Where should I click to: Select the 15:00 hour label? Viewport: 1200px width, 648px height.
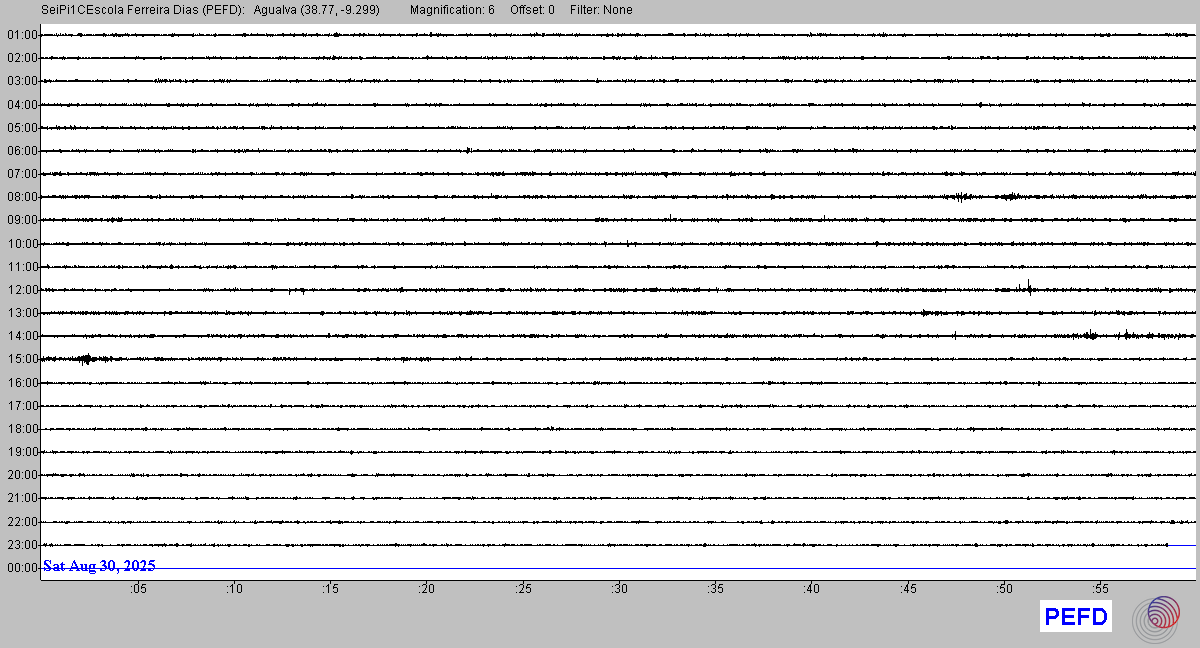22,359
